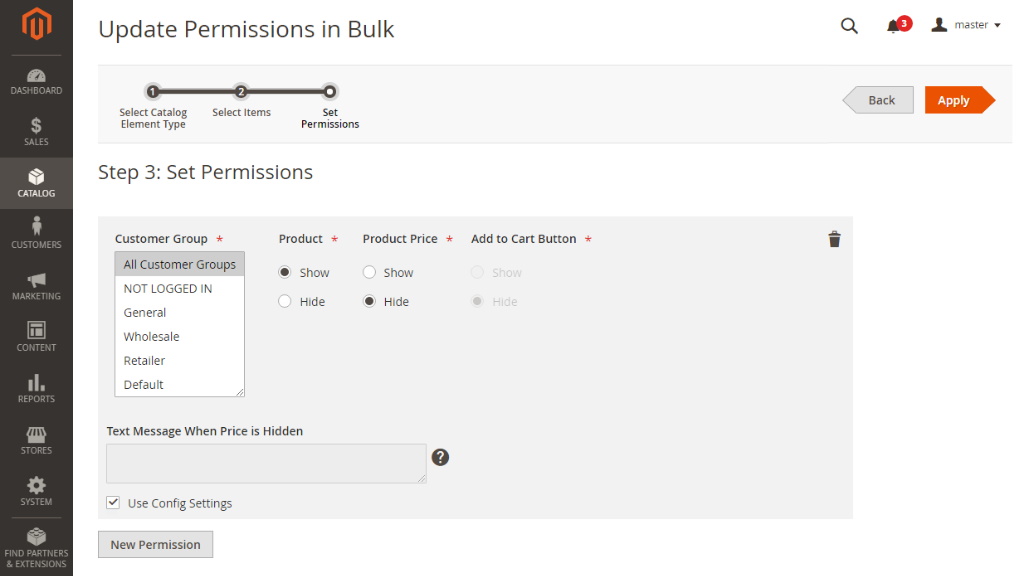Image resolution: width=1024 pixels, height=576 pixels.
Task: Uncheck Use Config Settings checkbox
Action: (113, 502)
